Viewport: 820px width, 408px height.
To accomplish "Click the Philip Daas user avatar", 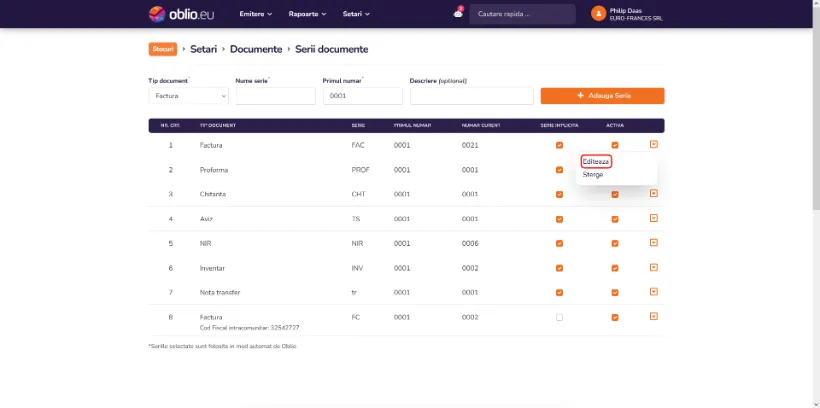I will (x=598, y=14).
